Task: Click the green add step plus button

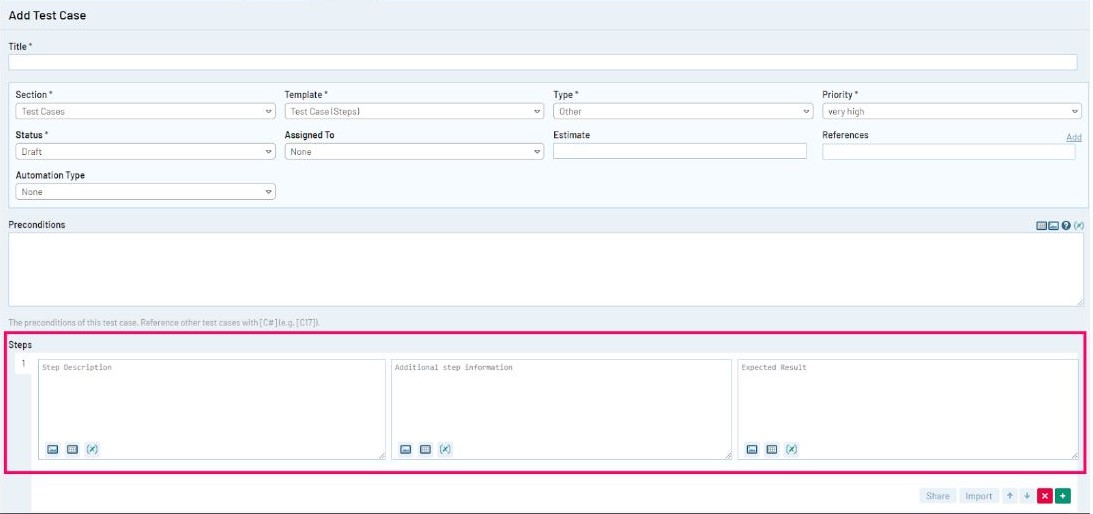Action: pyautogui.click(x=1062, y=496)
